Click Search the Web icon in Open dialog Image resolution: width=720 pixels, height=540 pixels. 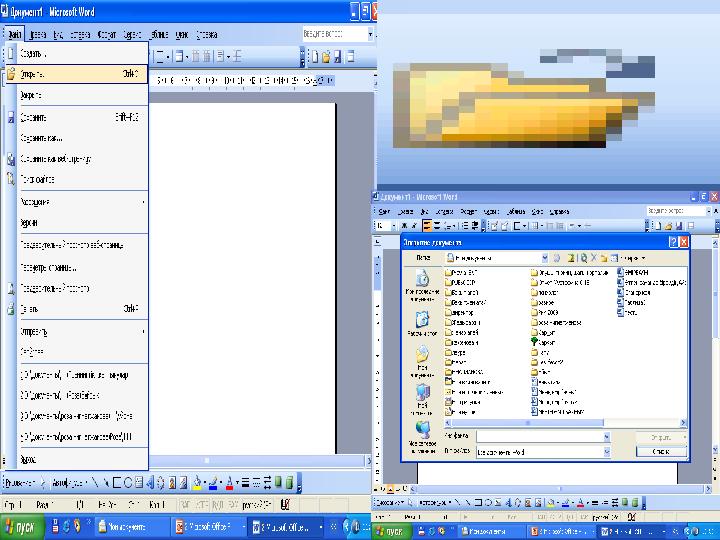(x=583, y=258)
